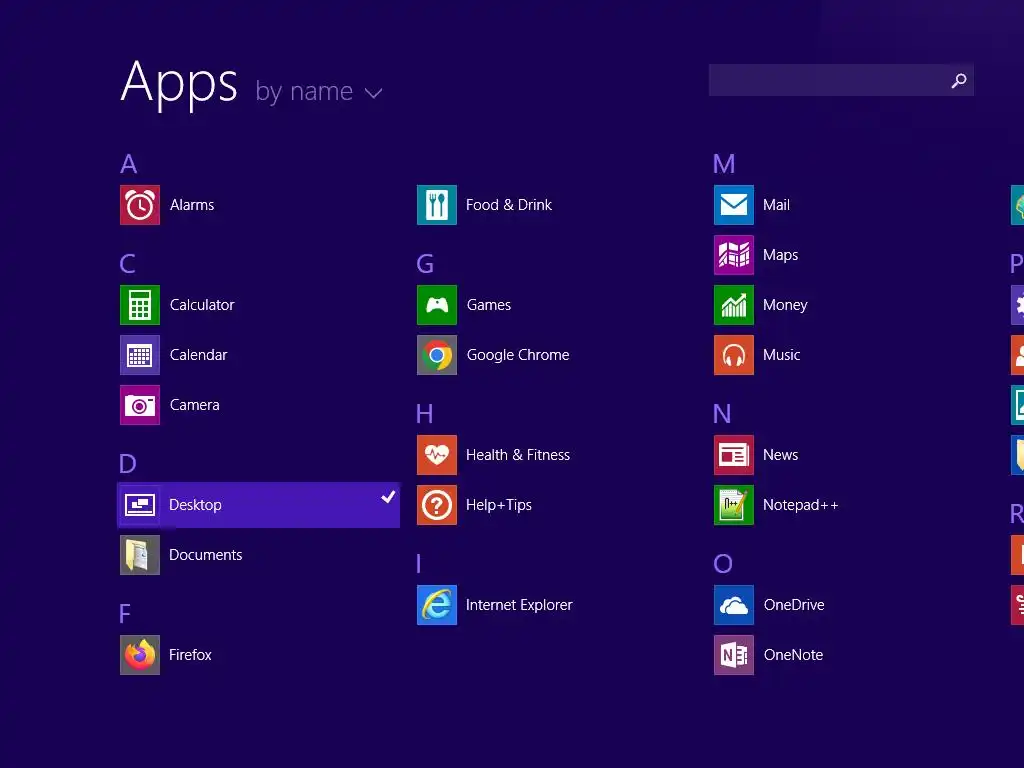
Task: Click the 'Health & Fitness' text label
Action: (518, 455)
